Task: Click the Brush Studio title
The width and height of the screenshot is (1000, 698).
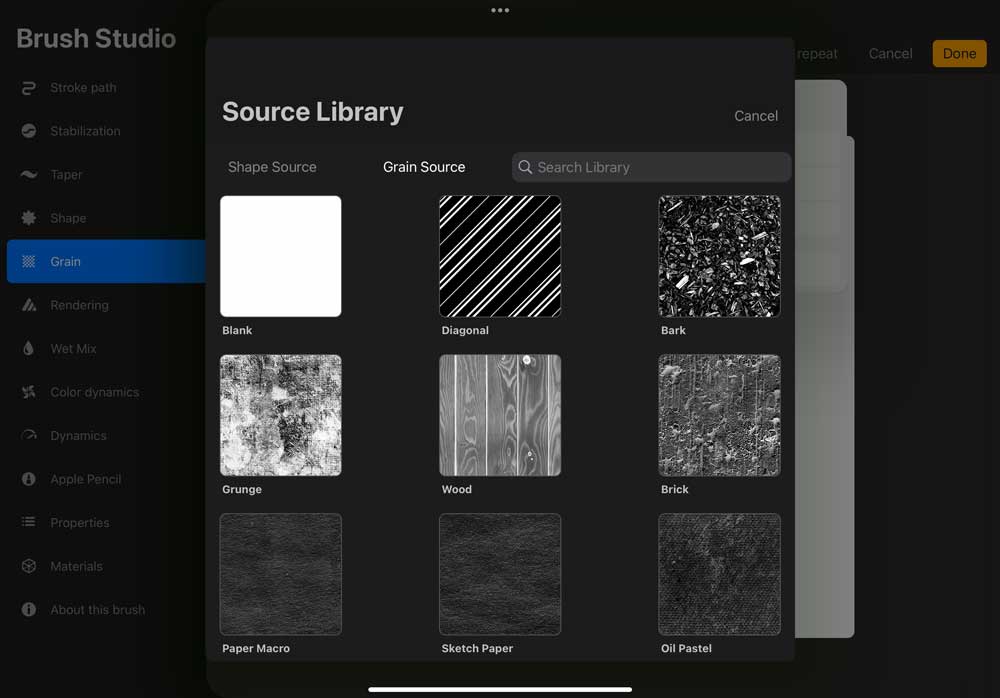Action: coord(96,38)
